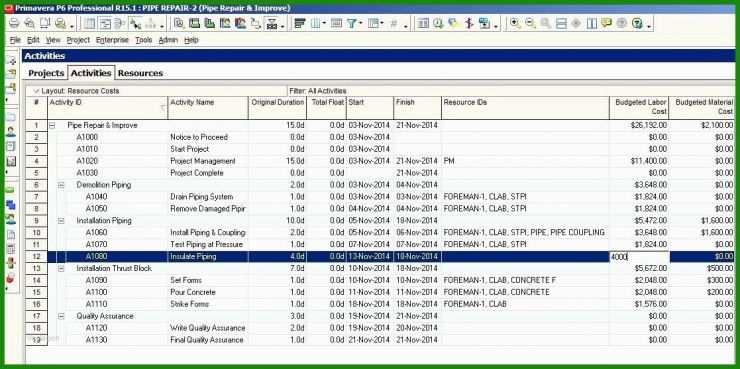Sort by Resource IDs column header
The image size is (740, 369).
(525, 108)
